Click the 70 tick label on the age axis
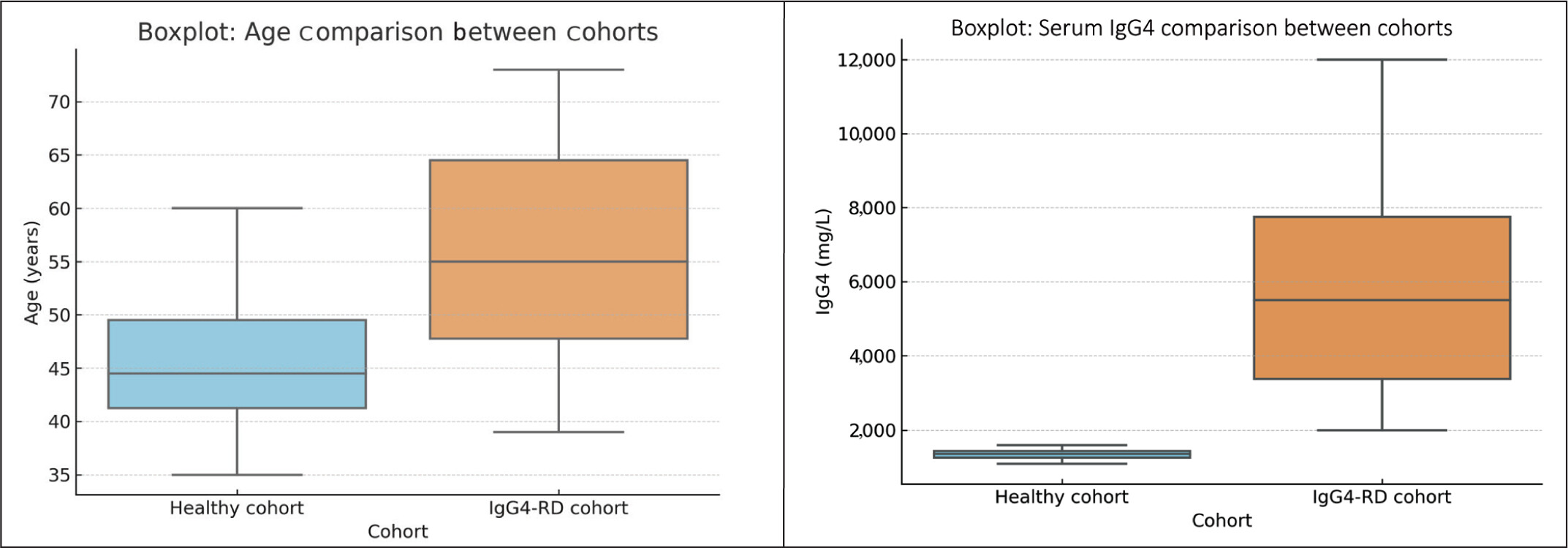 [x=59, y=102]
